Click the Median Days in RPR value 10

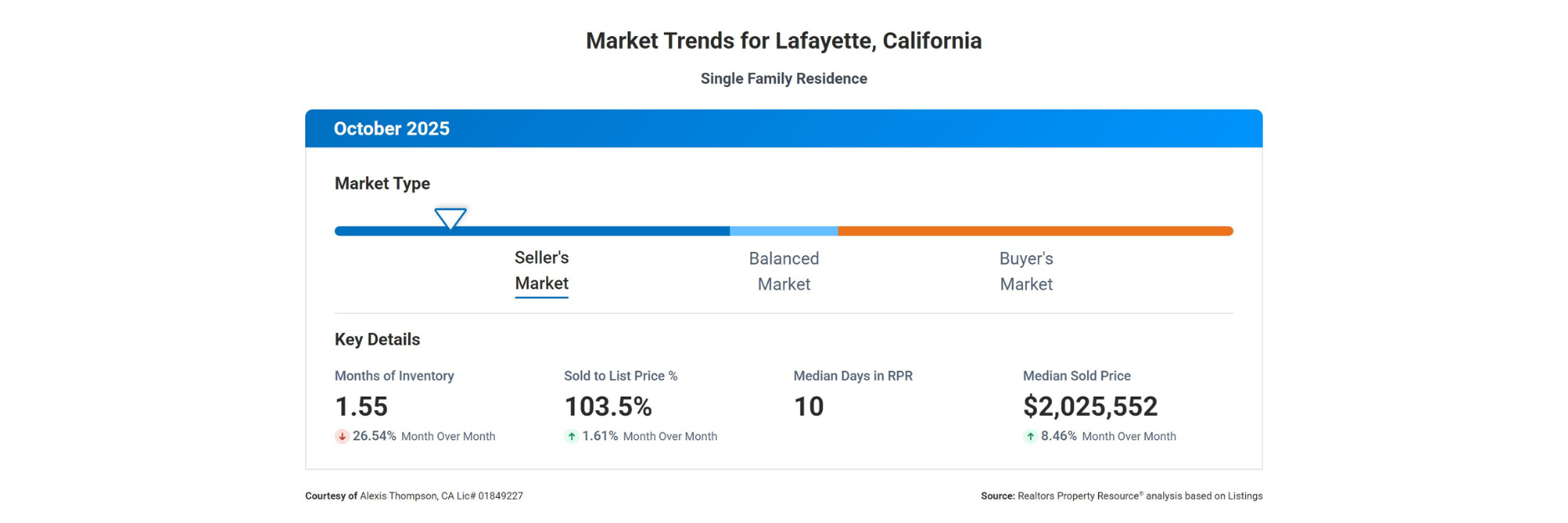click(x=809, y=407)
